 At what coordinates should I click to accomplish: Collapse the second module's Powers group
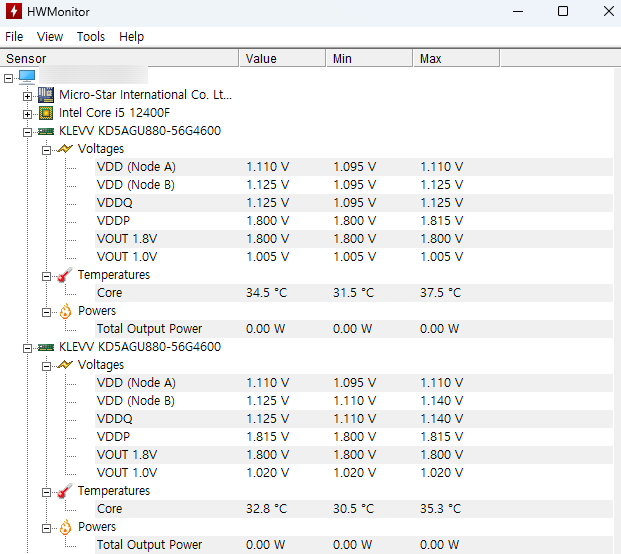coord(46,528)
